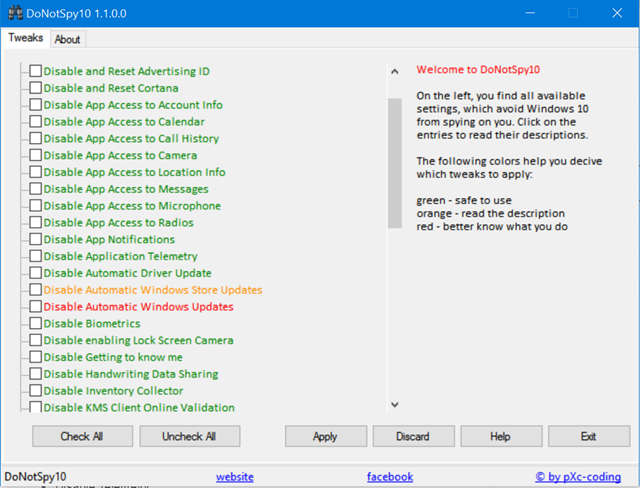Click the Discard button
The image size is (640, 488).
click(x=413, y=436)
